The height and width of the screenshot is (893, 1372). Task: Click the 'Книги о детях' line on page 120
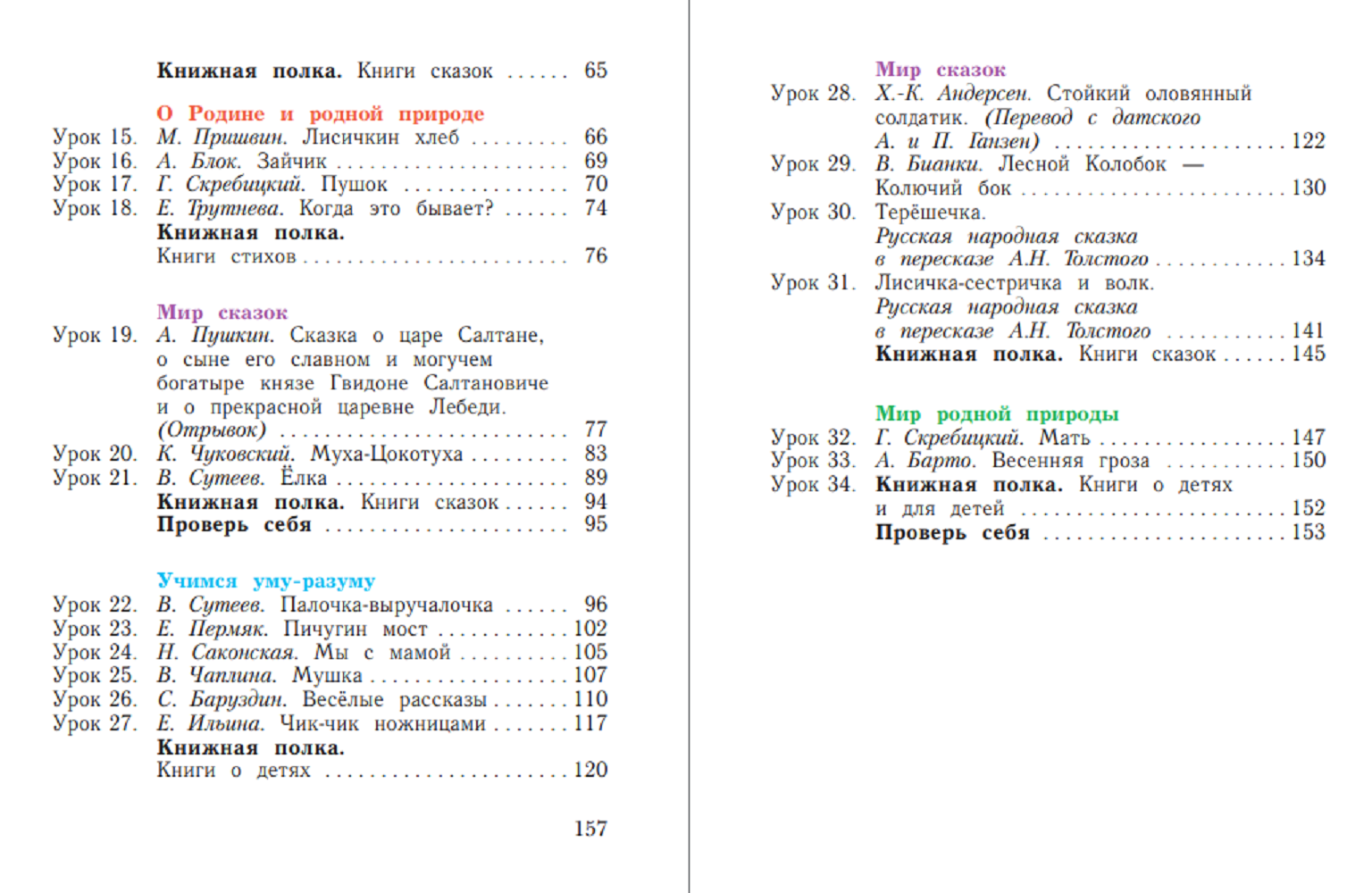(x=382, y=771)
